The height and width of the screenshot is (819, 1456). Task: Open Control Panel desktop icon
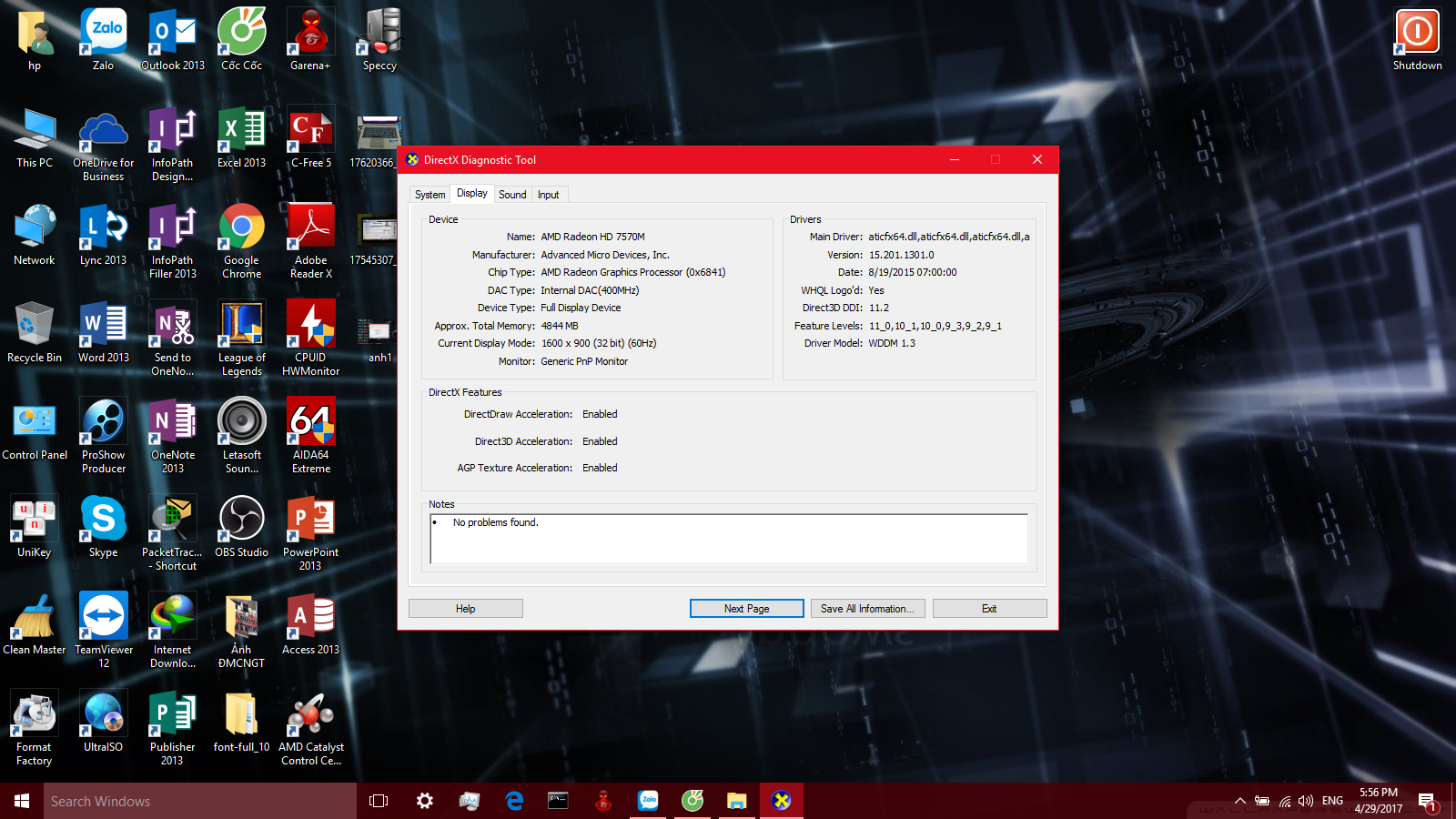click(x=35, y=430)
